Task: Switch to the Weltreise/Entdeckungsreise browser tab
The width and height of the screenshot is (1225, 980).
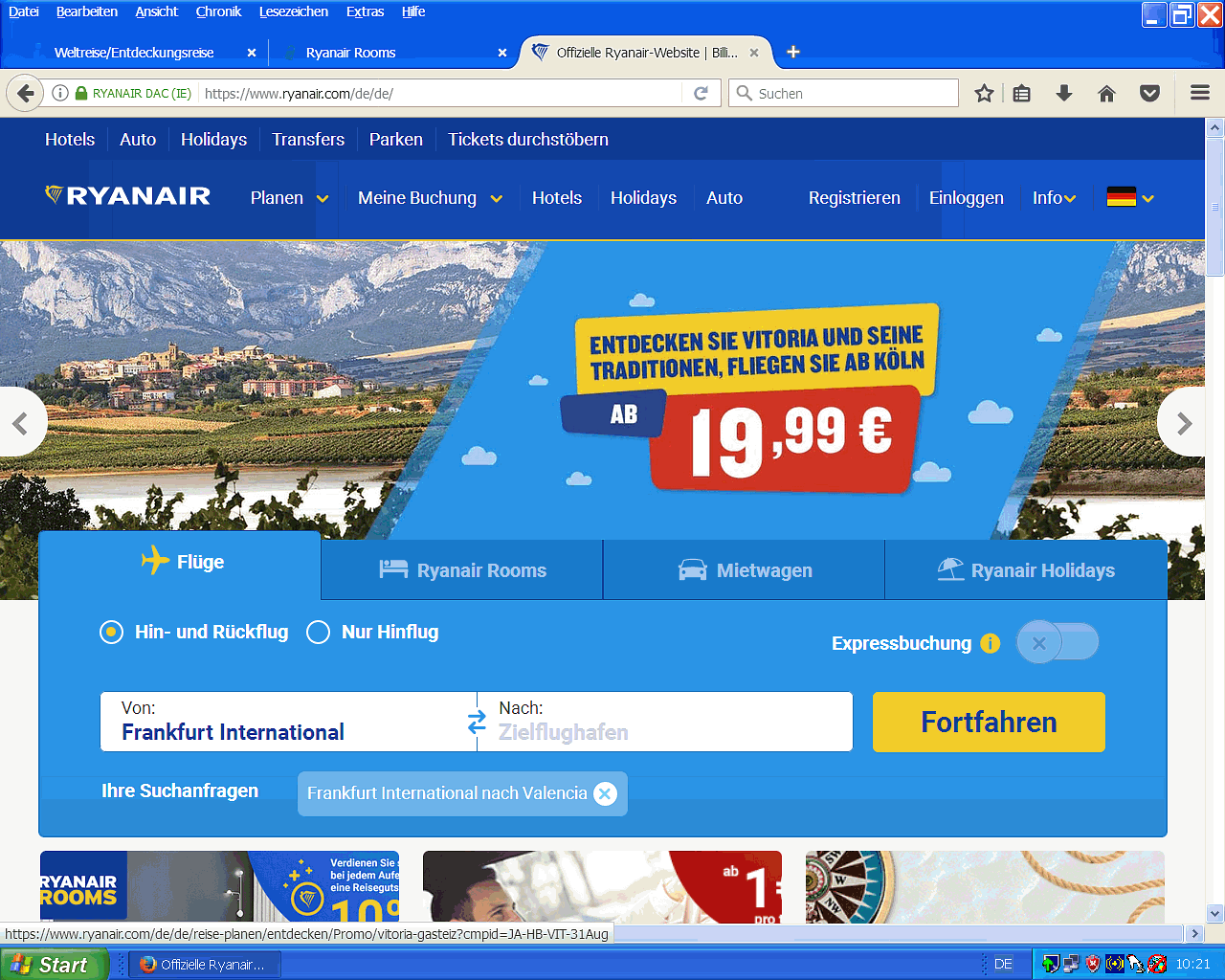Action: point(134,53)
